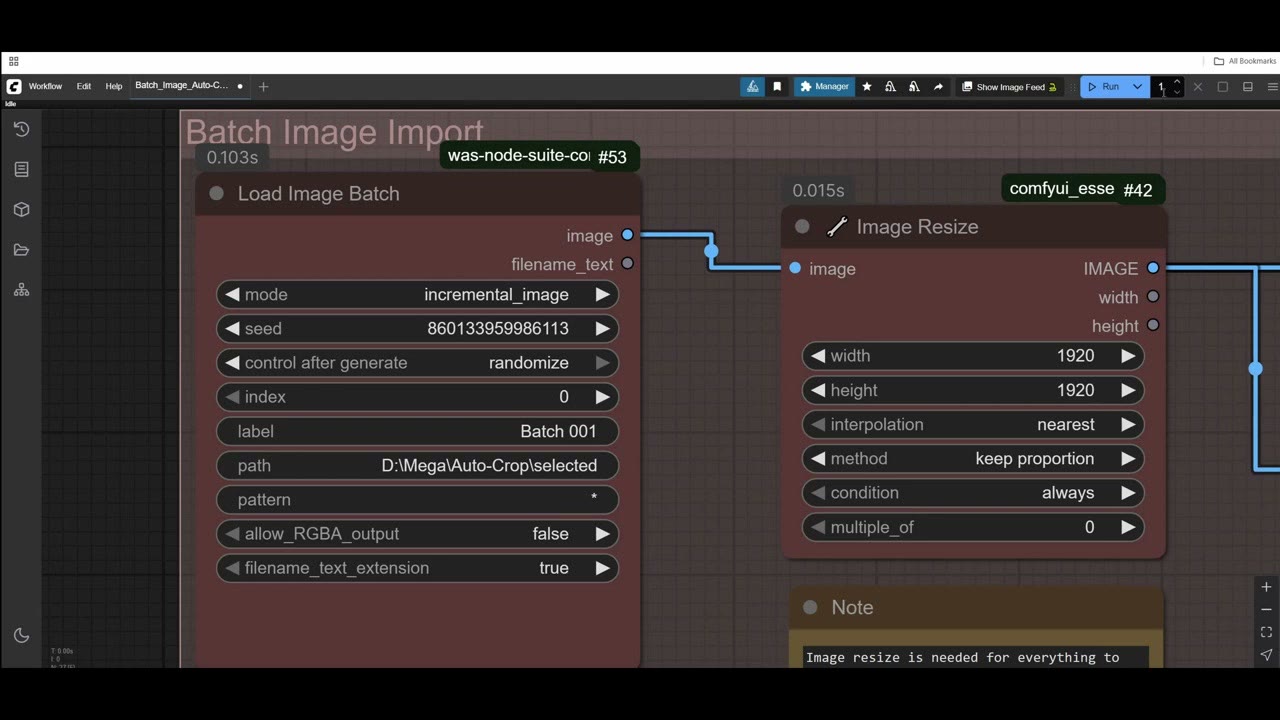Click the bookmark icon in the top toolbar
Viewport: 1280px width, 720px height.
pyautogui.click(x=777, y=87)
